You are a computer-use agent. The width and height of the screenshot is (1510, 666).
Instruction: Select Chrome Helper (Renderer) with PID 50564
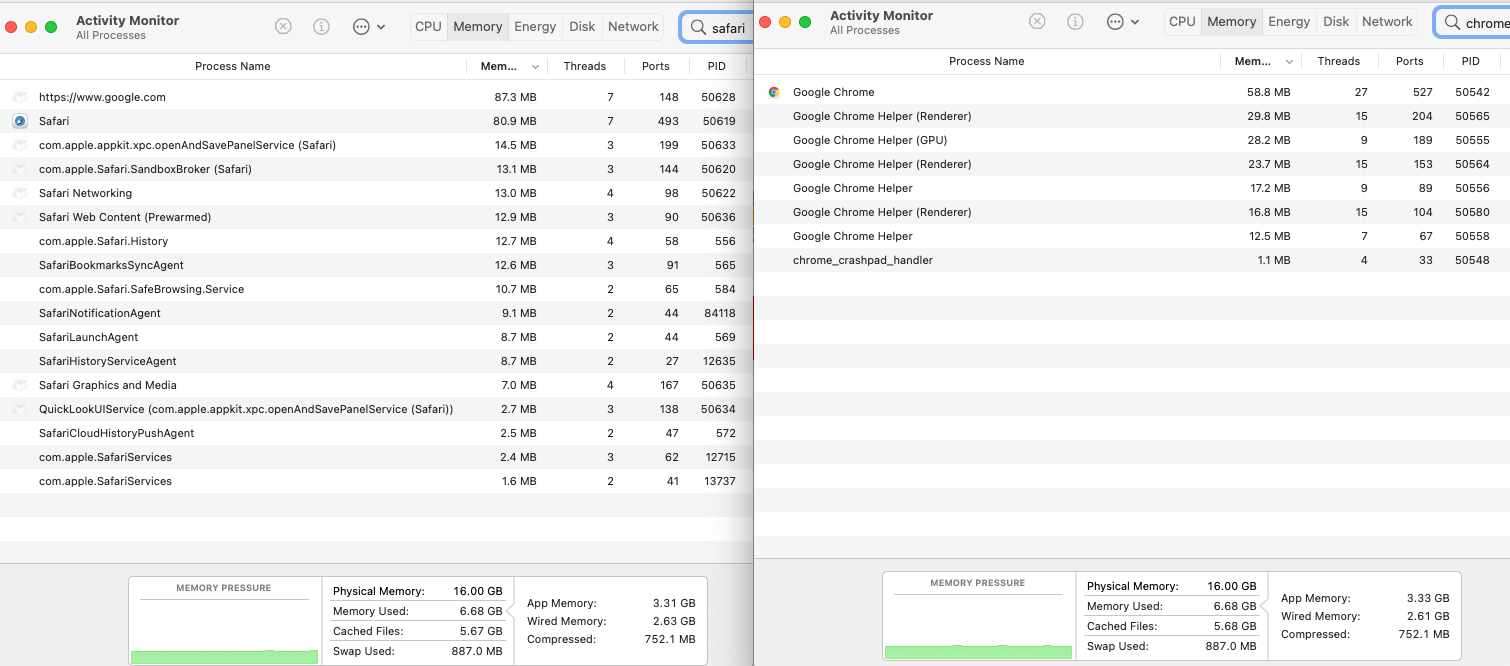(1131, 164)
